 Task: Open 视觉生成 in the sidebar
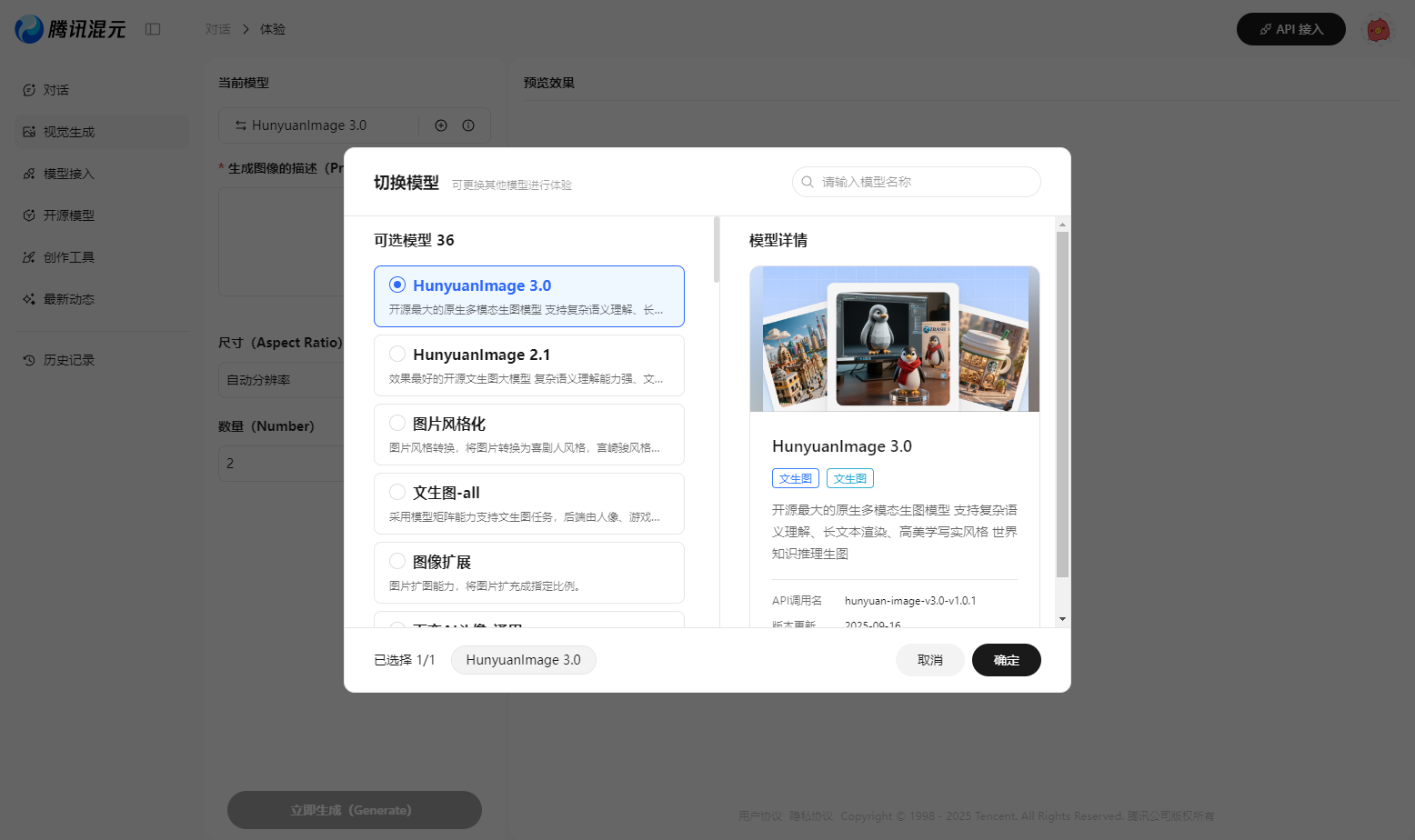coord(102,132)
